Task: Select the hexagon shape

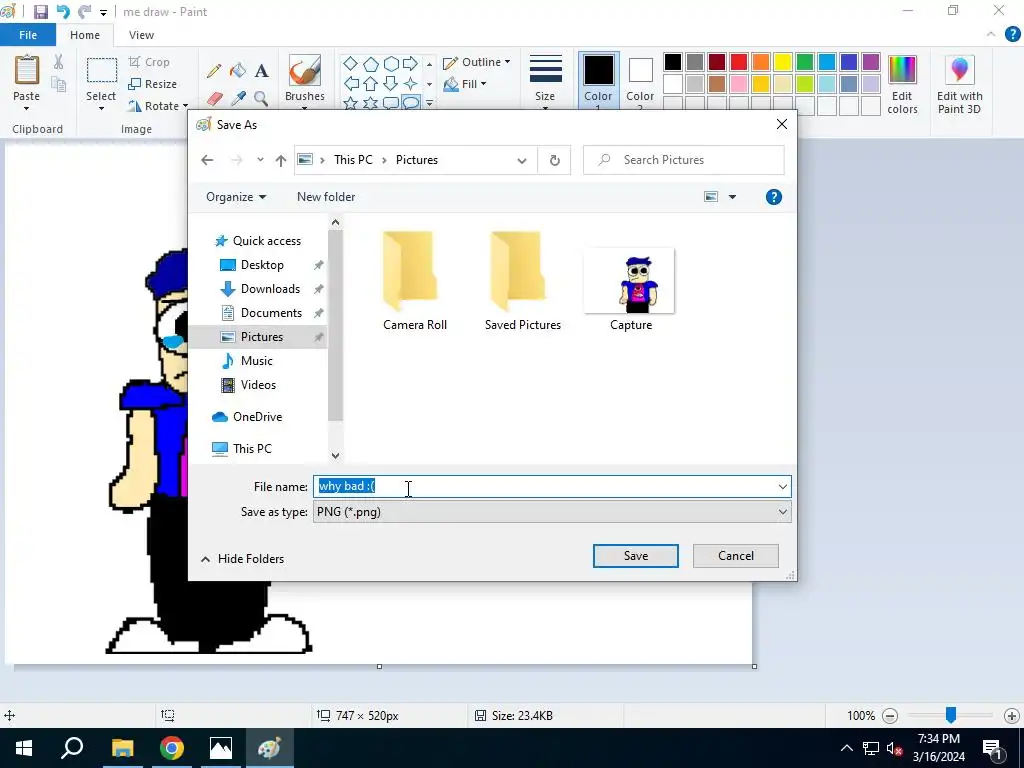Action: [x=391, y=63]
